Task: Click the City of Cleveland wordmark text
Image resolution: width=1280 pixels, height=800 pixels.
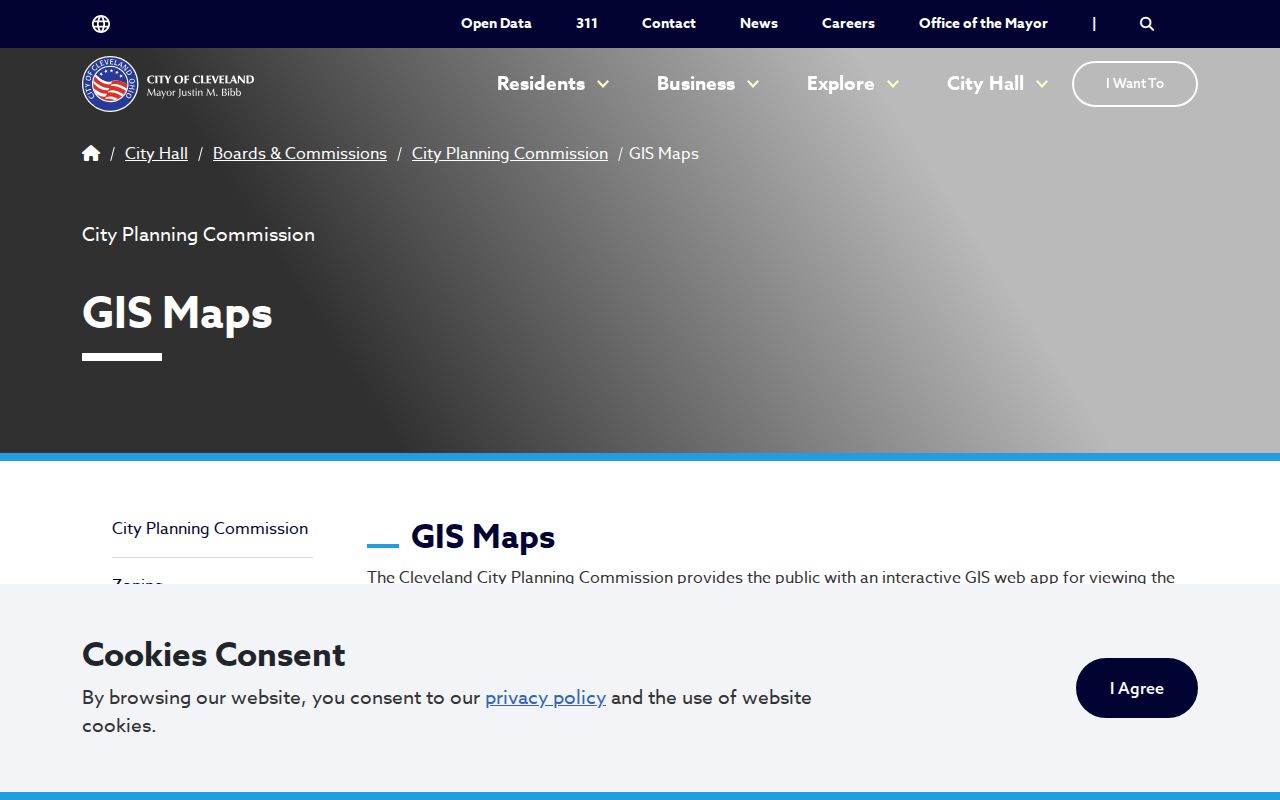Action: (200, 79)
